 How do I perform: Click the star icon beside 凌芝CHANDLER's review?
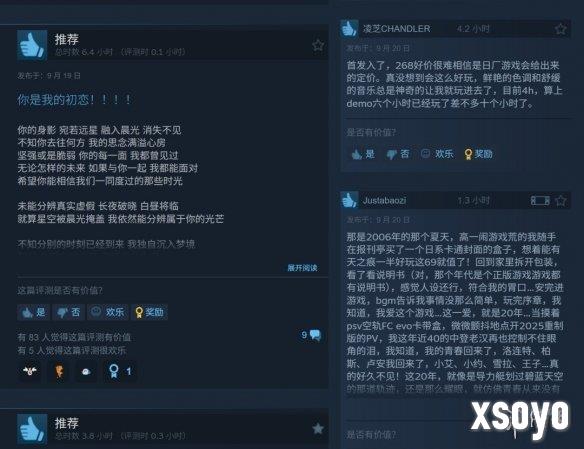561,29
